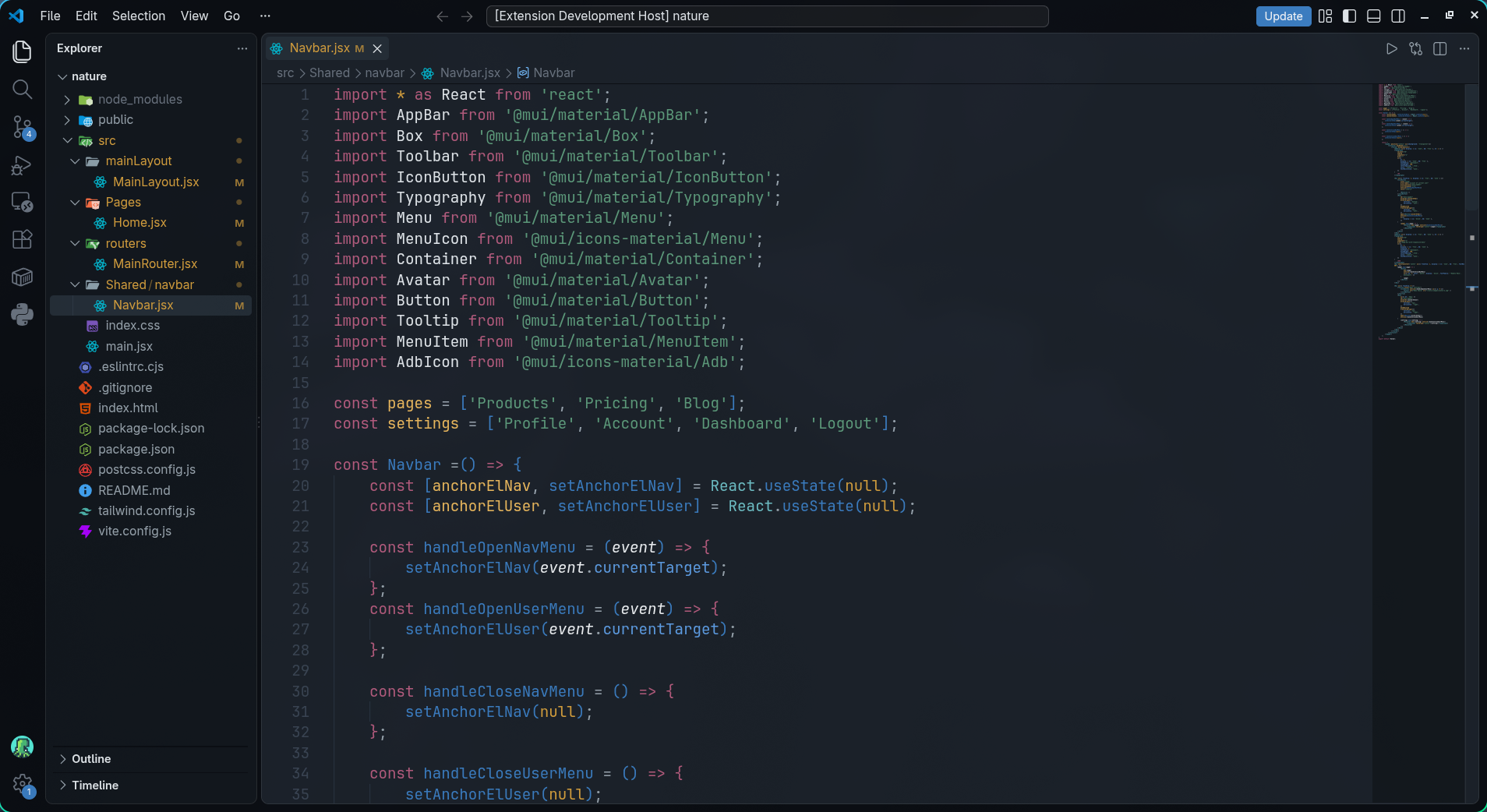Click the command center search box

(x=767, y=16)
